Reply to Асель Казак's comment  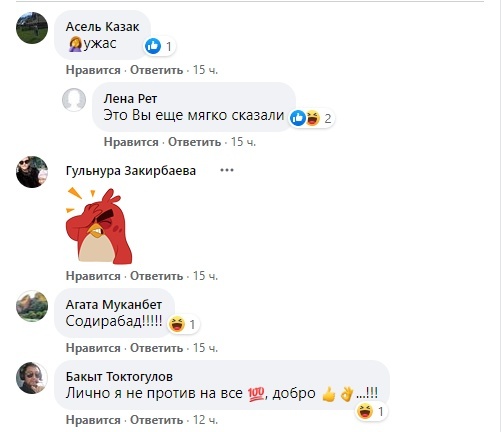pos(156,70)
